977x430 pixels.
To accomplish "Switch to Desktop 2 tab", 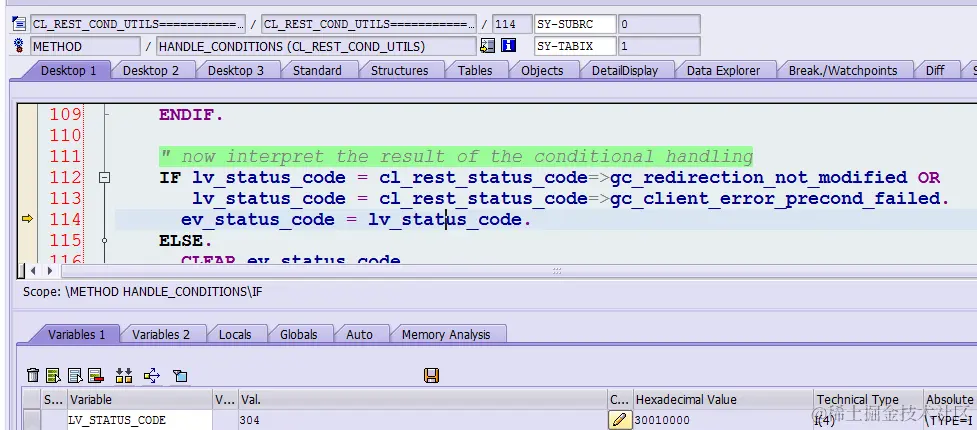I will [x=151, y=70].
